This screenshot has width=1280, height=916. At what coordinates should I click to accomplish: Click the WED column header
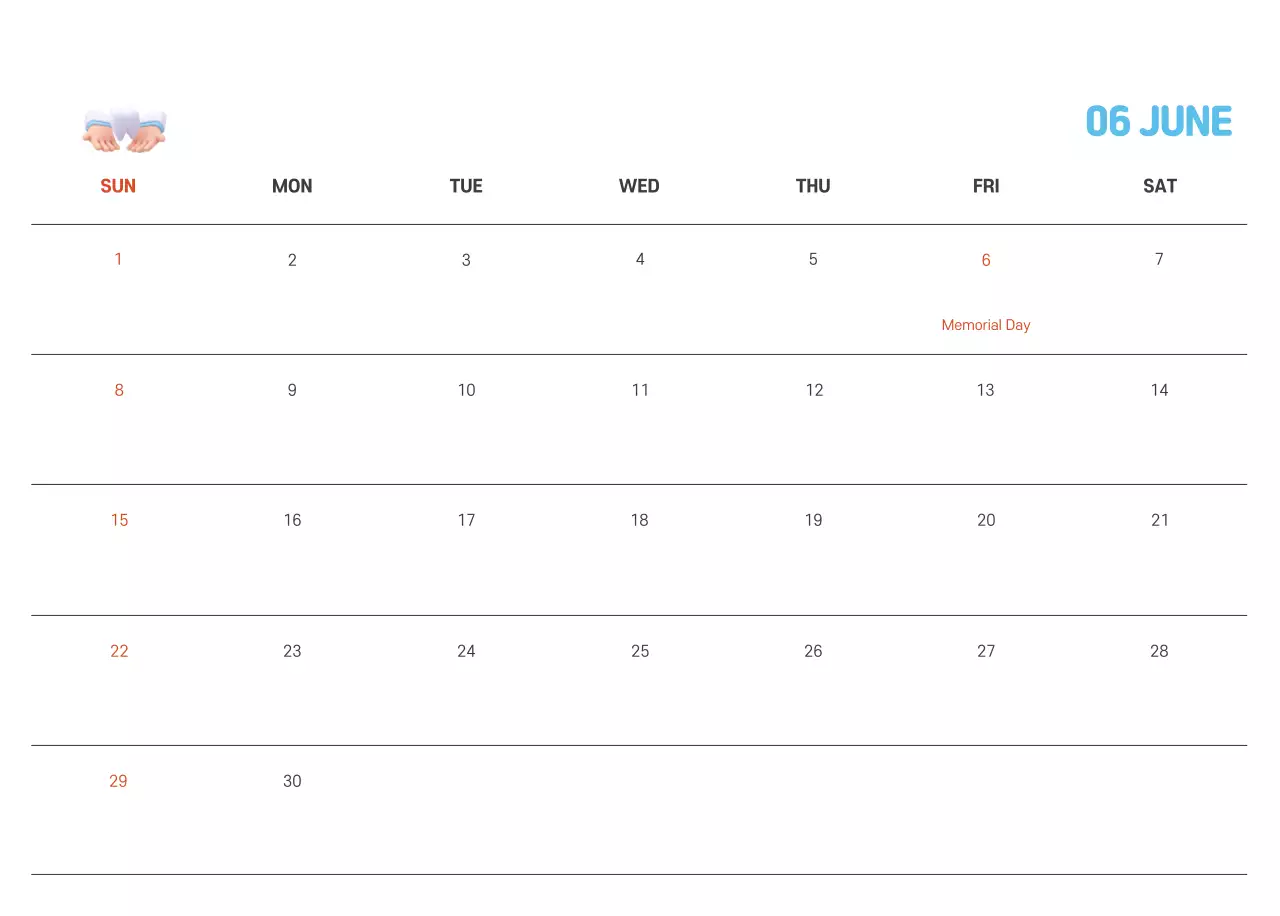click(x=639, y=186)
